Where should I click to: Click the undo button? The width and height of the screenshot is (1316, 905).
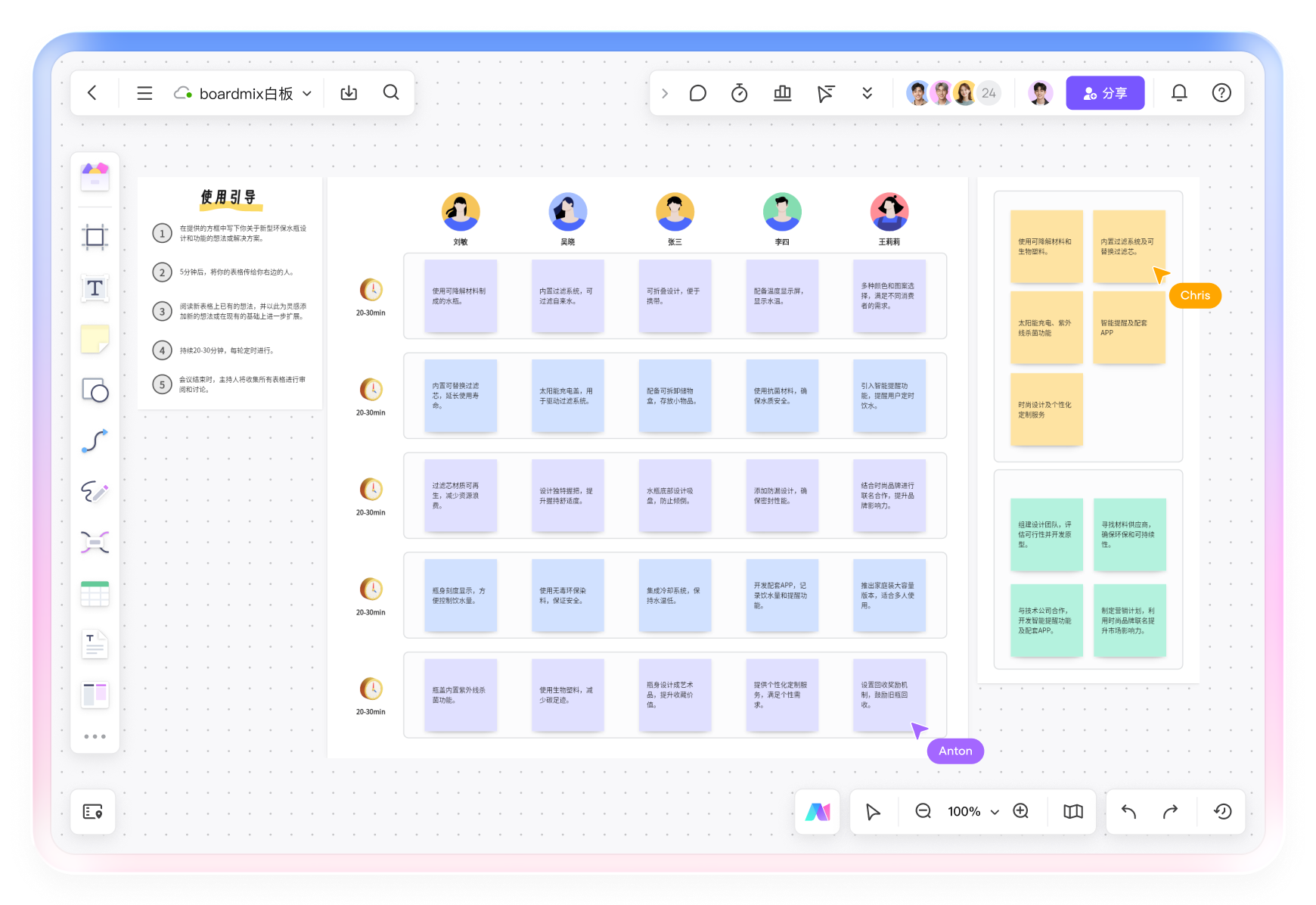[1128, 811]
